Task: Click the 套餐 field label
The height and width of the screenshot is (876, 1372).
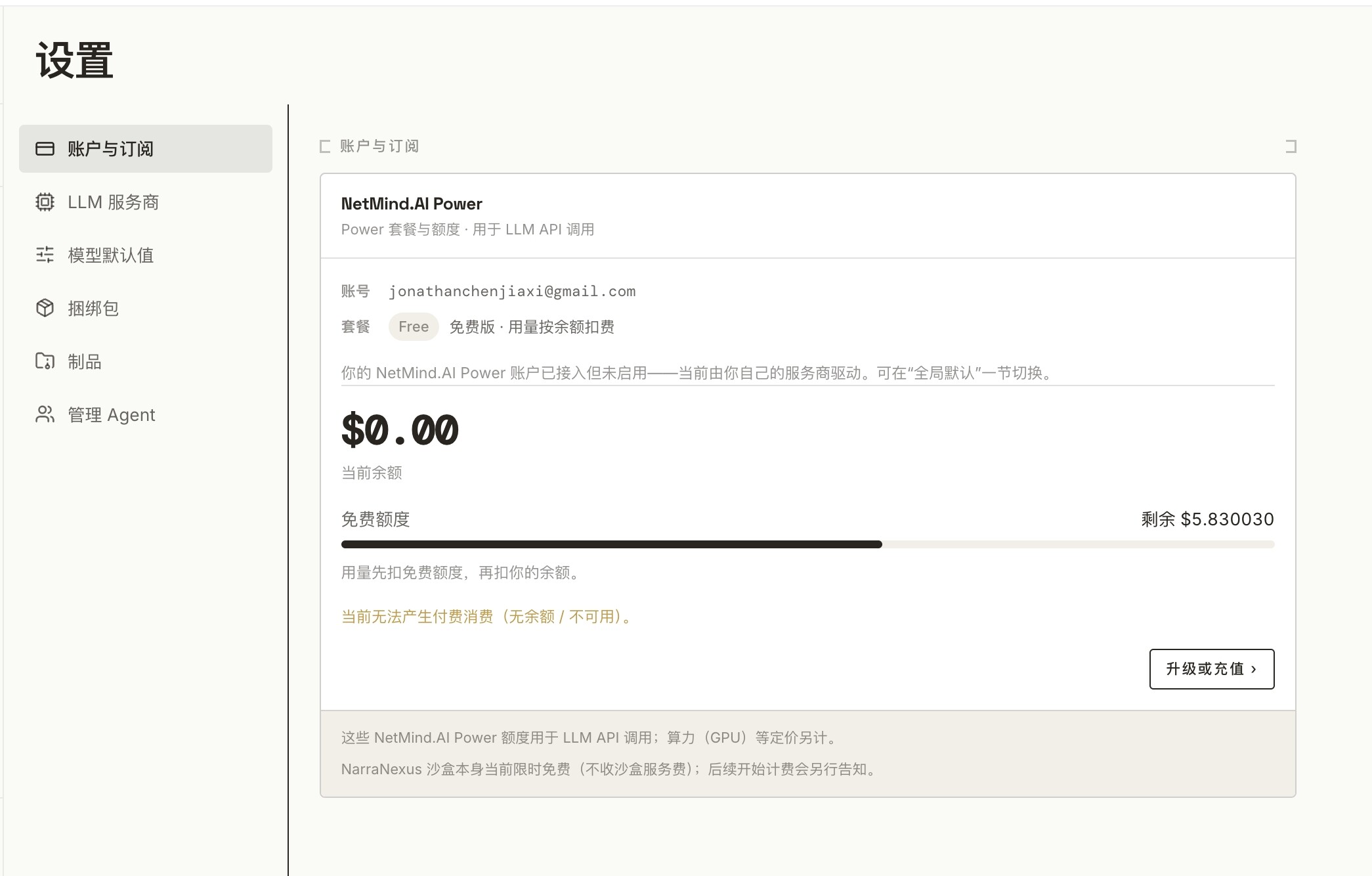Action: point(356,327)
